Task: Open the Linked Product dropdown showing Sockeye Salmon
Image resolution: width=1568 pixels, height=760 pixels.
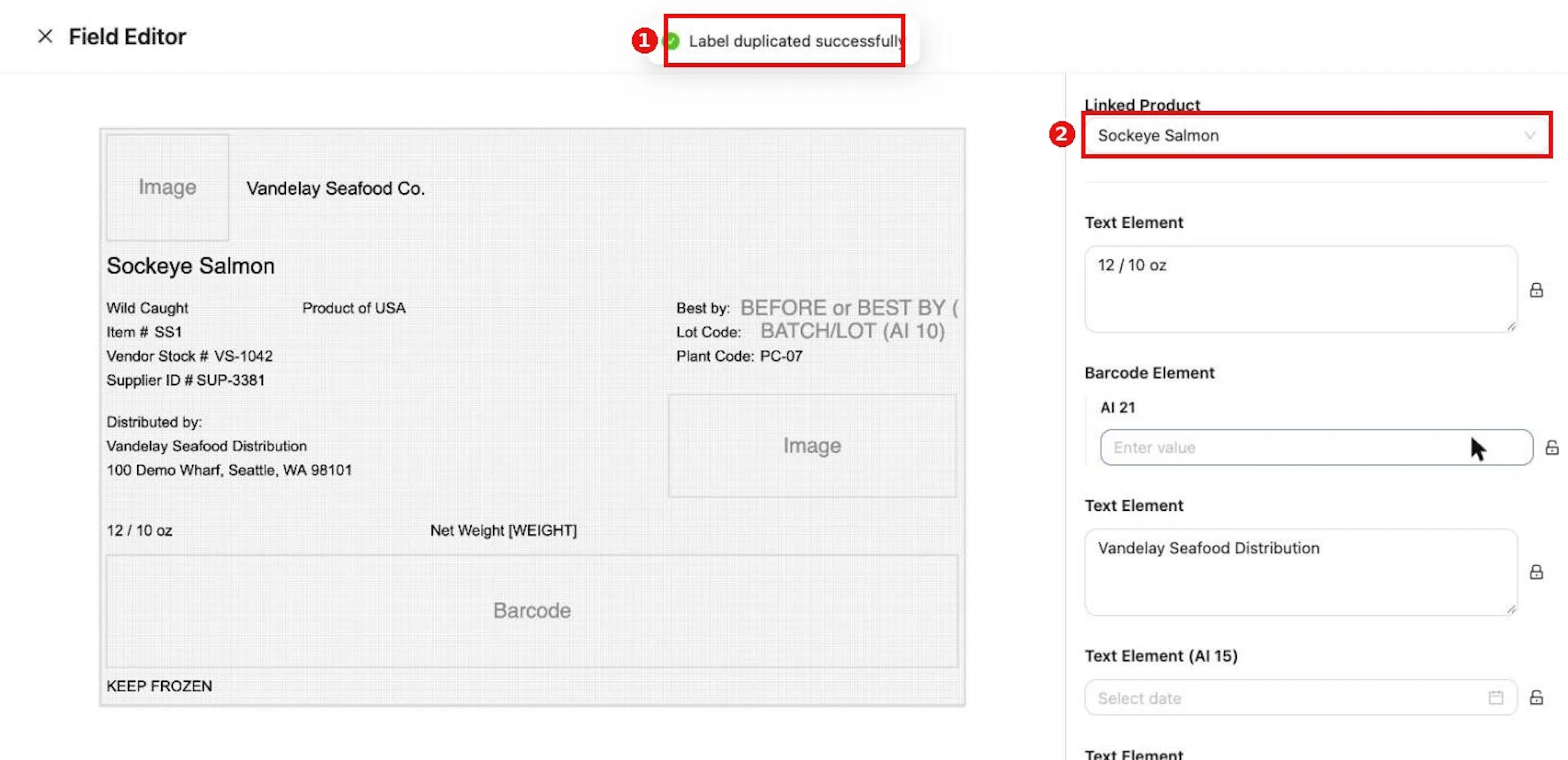Action: (x=1316, y=135)
